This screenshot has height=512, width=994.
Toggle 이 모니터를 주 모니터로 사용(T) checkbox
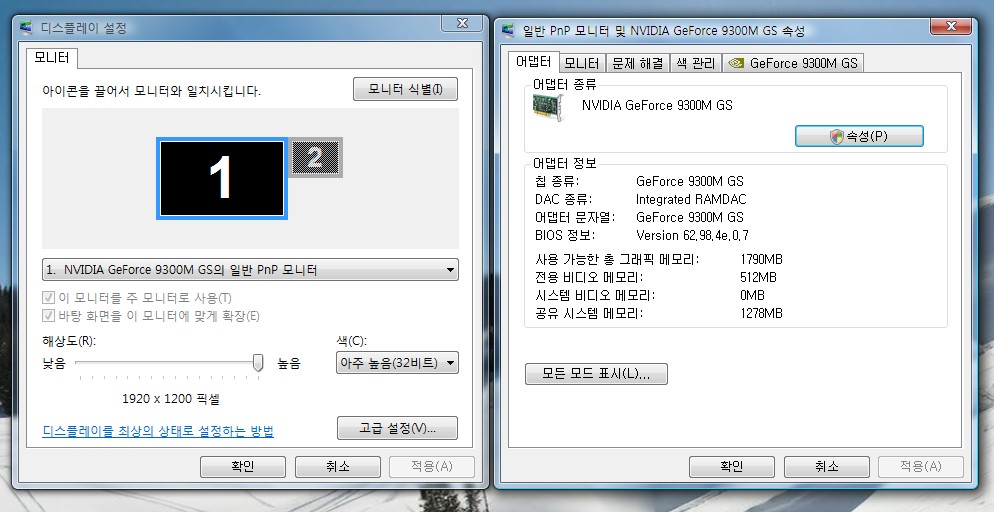click(x=48, y=297)
